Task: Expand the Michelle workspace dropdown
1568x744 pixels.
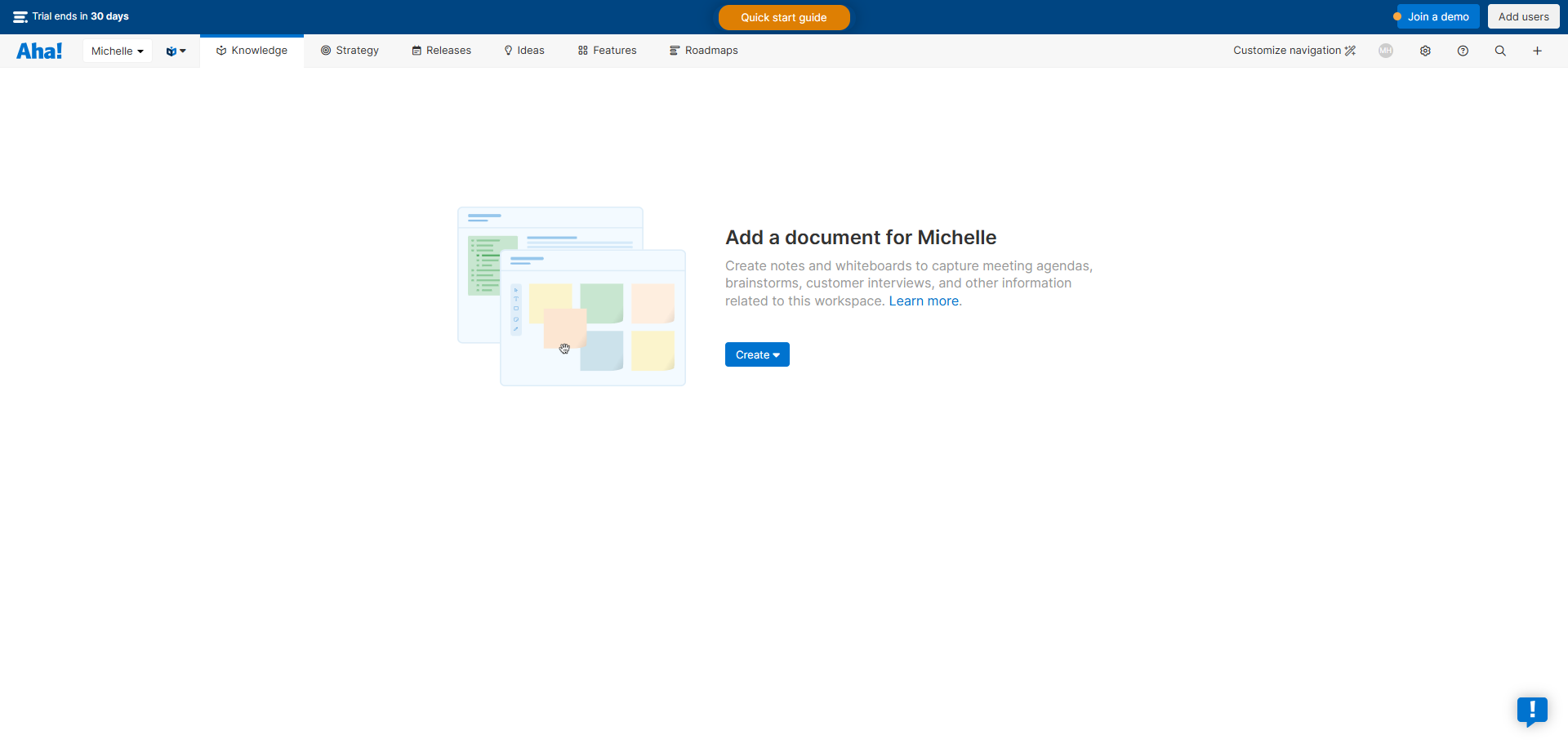Action: (x=117, y=51)
